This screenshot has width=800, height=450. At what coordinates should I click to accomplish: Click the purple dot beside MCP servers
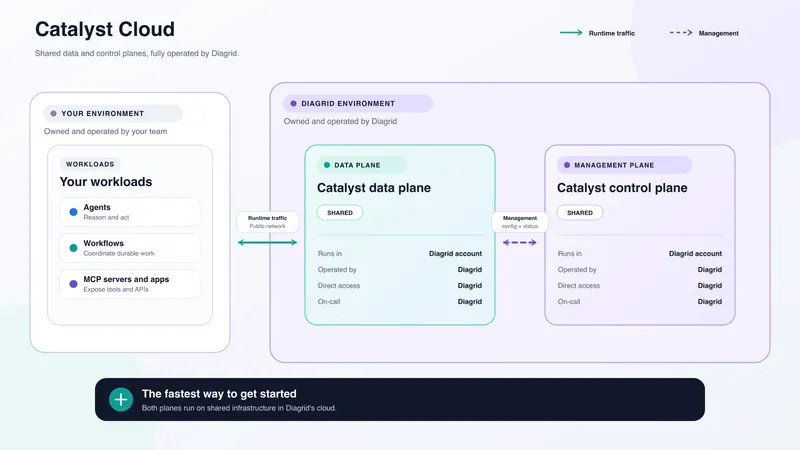(x=73, y=284)
